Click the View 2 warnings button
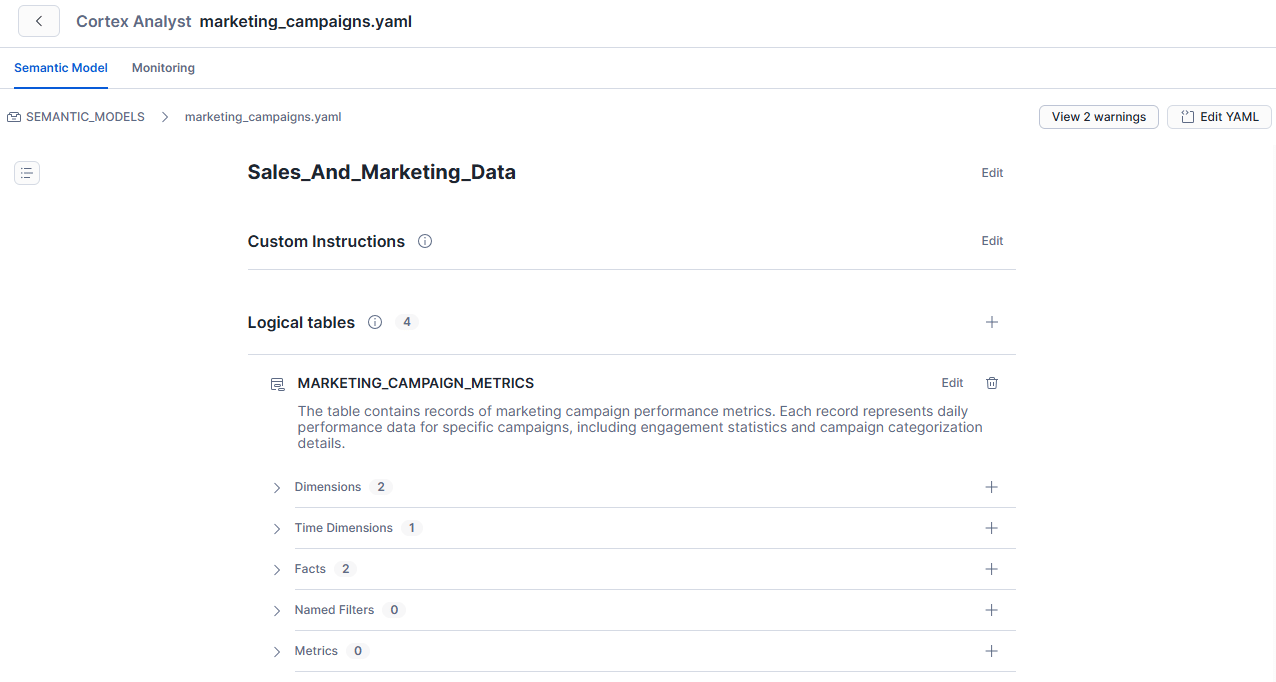Screen dimensions: 1276x682 (1098, 117)
